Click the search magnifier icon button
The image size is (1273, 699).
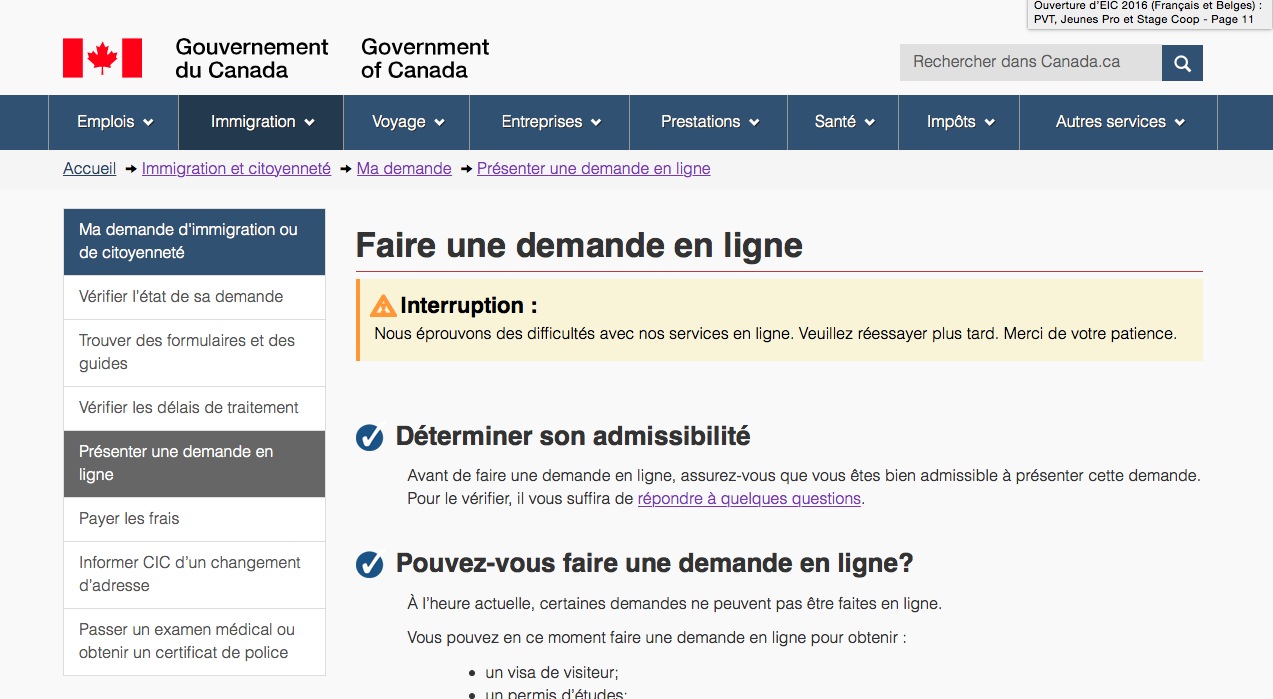tap(1182, 63)
